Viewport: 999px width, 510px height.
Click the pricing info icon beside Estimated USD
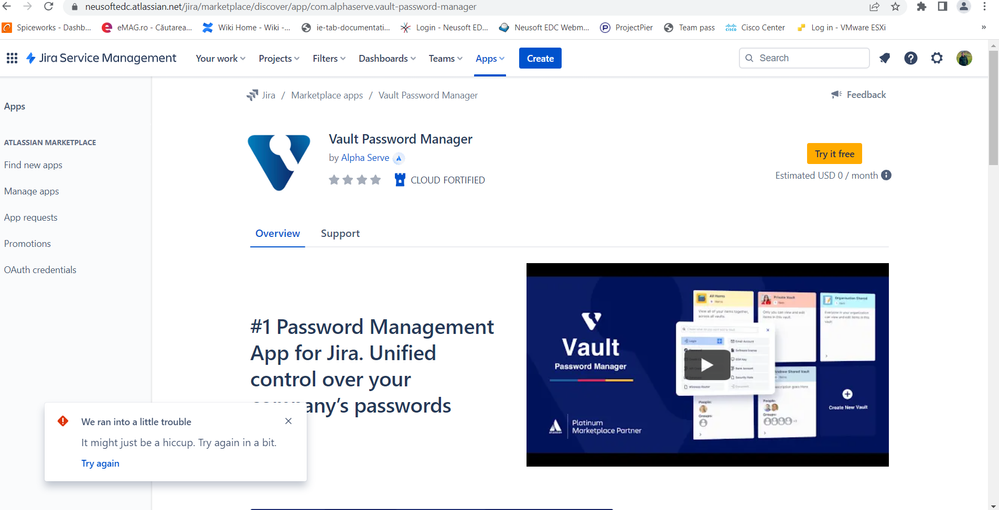[x=886, y=175]
